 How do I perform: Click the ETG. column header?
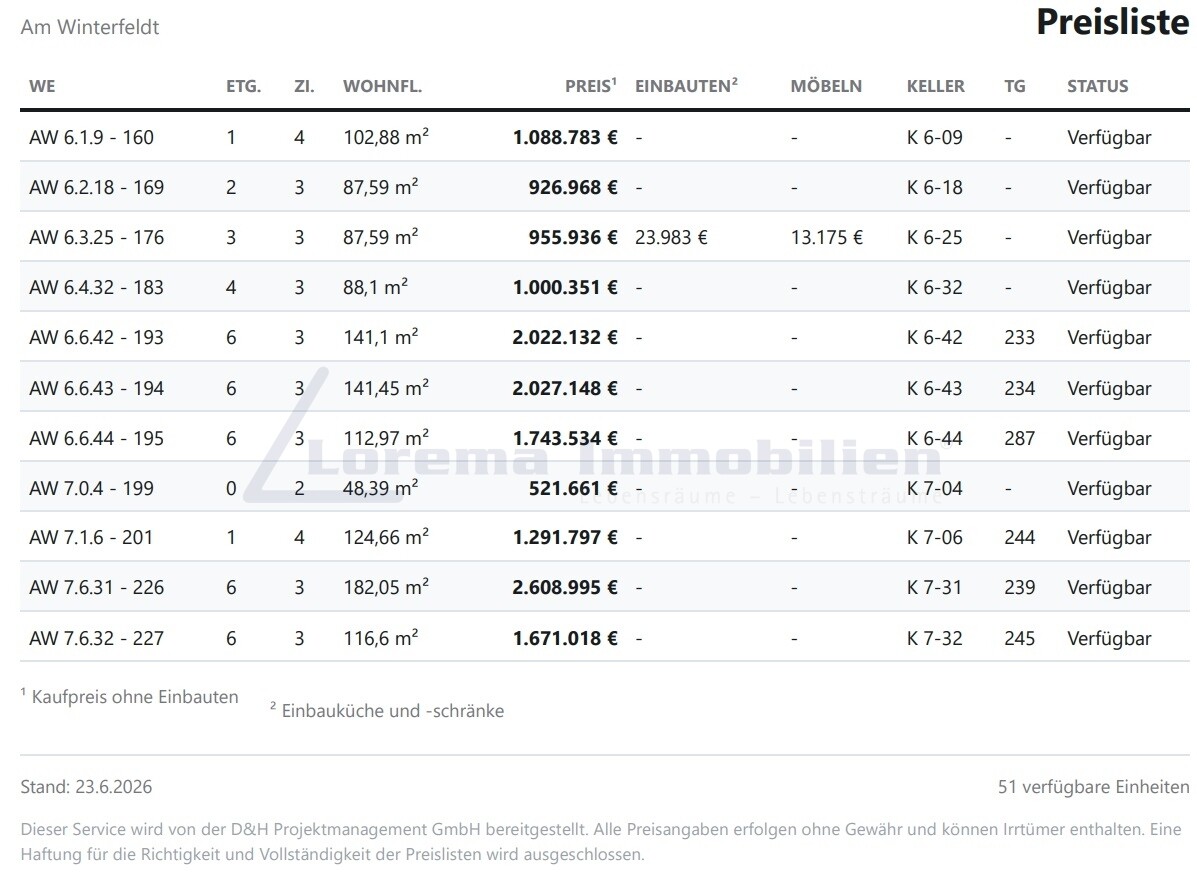click(244, 86)
